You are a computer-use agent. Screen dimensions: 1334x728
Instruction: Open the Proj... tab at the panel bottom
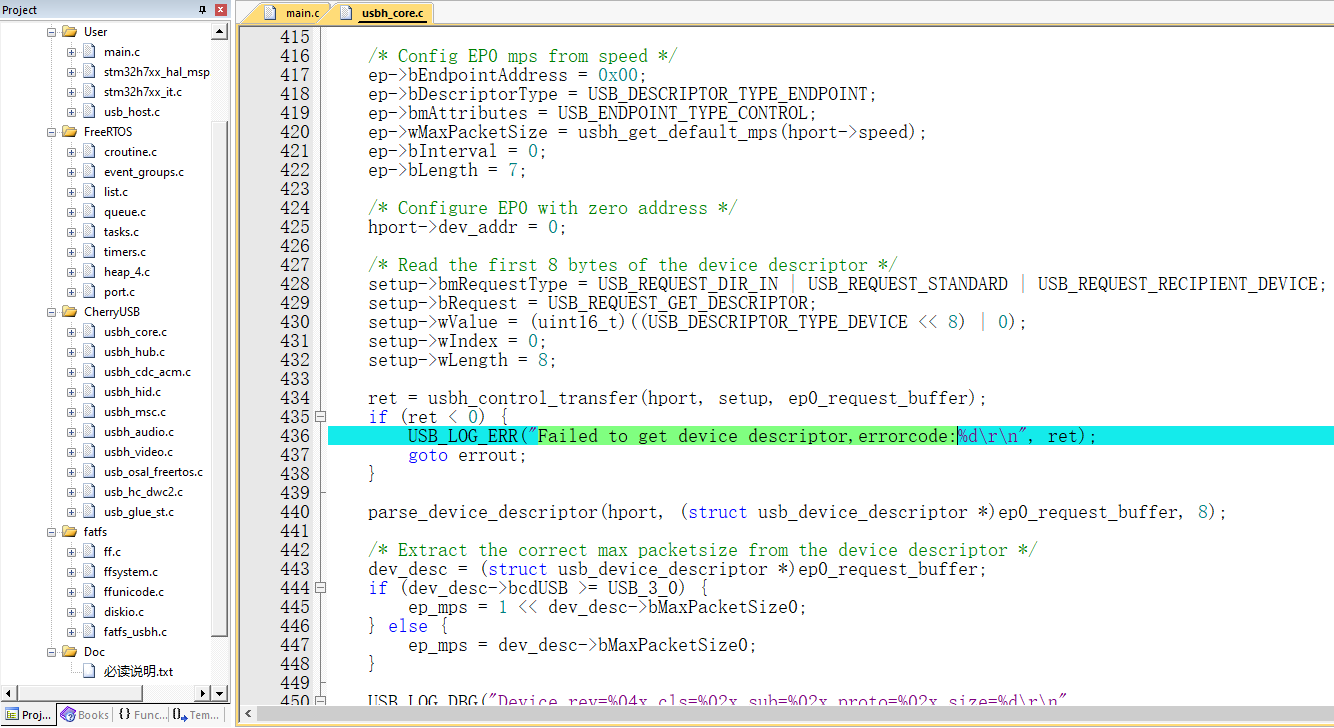[28, 715]
